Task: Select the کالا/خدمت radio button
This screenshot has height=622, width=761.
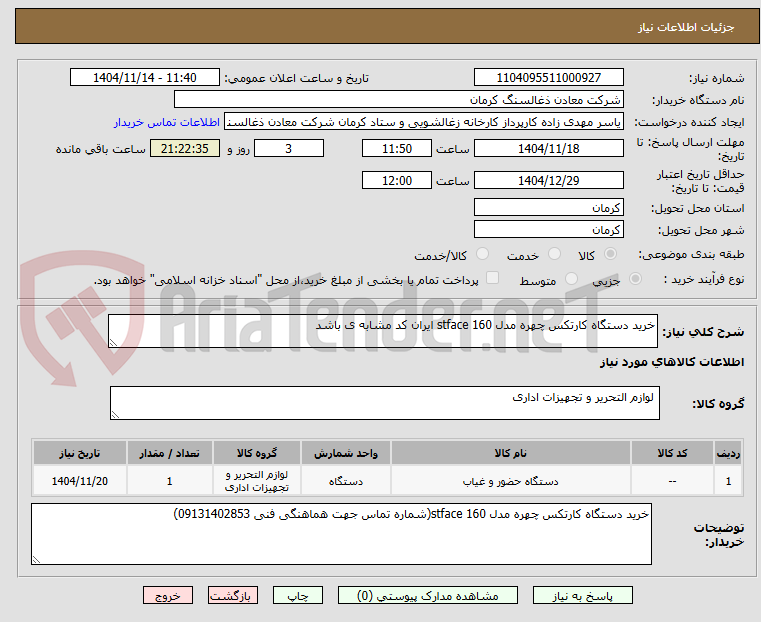Action: click(x=482, y=254)
